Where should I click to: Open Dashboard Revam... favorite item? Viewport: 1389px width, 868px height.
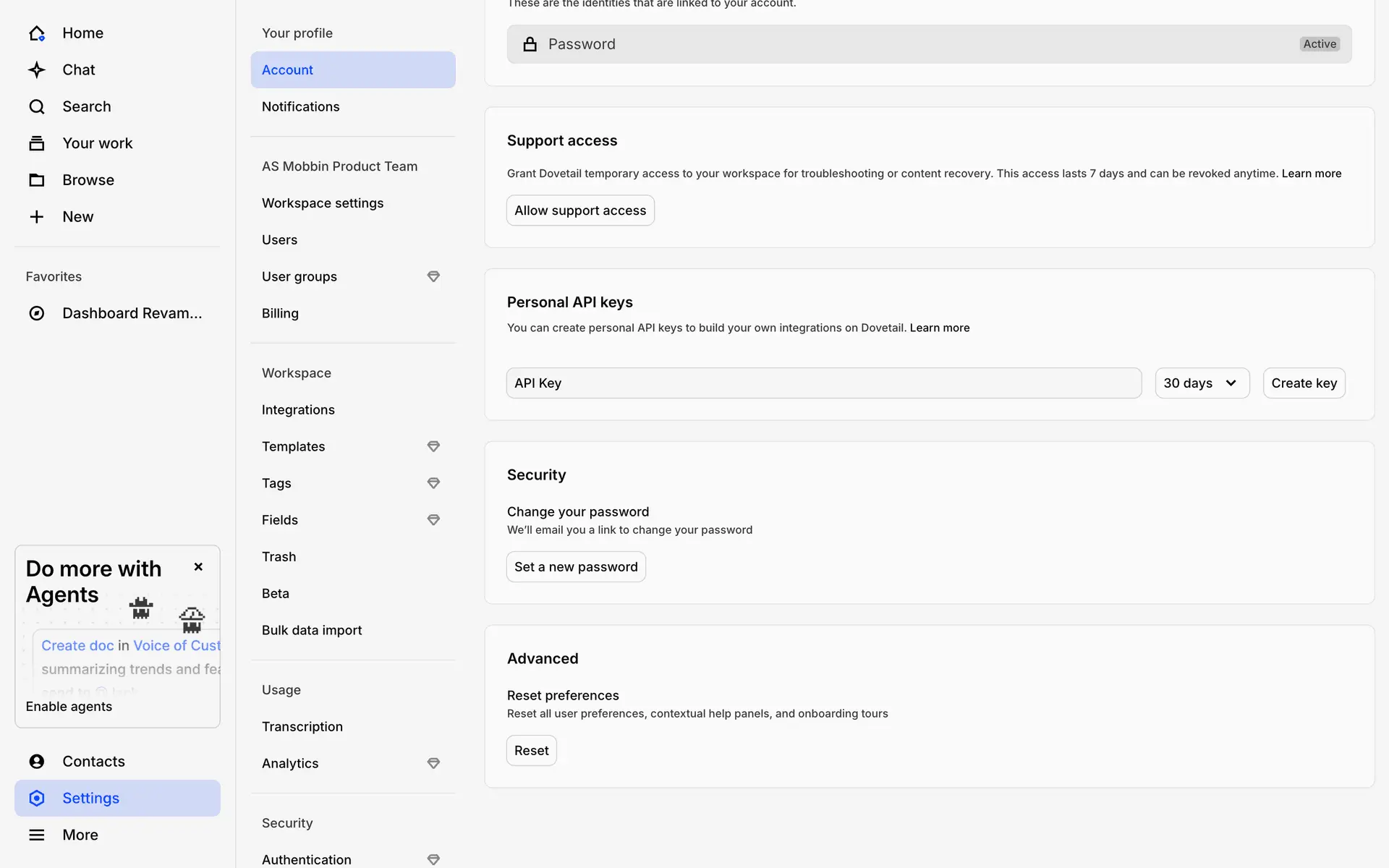pyautogui.click(x=132, y=313)
